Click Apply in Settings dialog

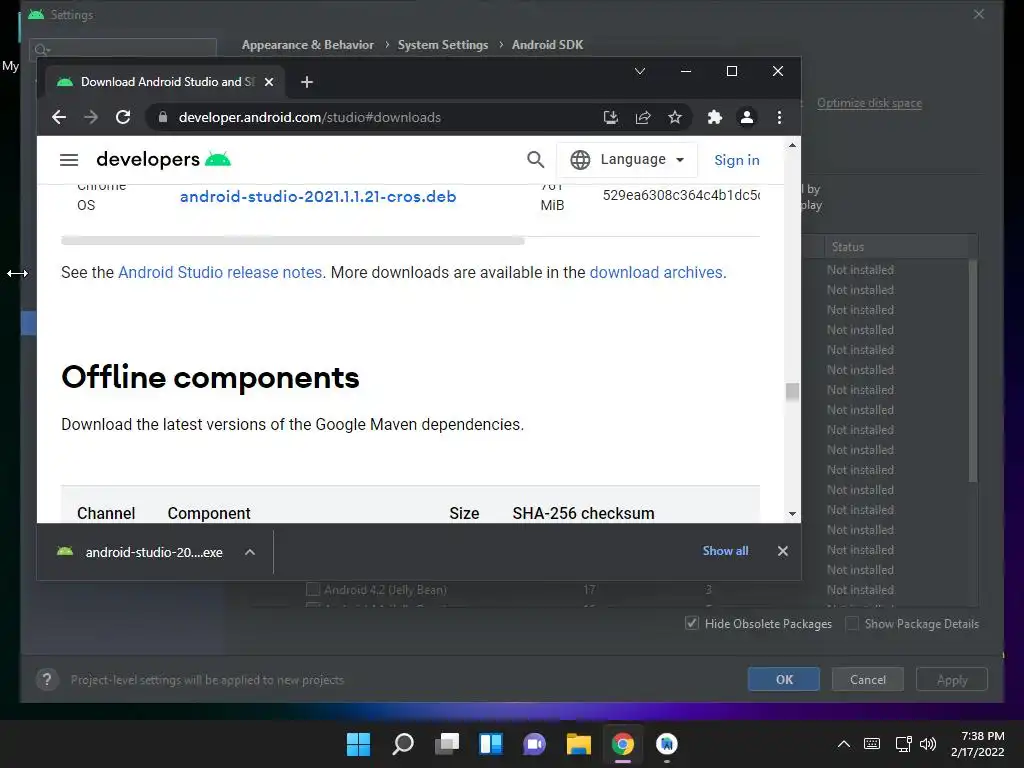click(952, 679)
